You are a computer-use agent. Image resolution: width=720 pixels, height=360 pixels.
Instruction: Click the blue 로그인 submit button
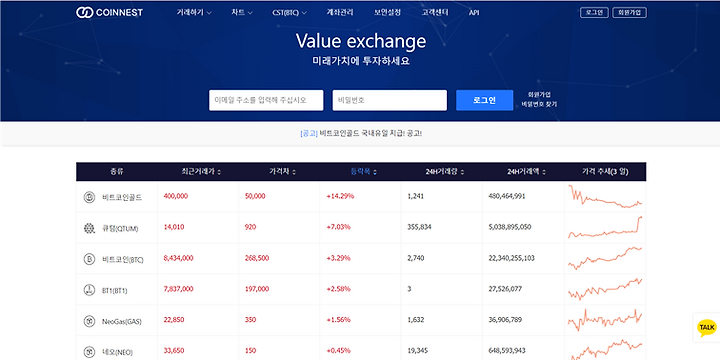point(484,100)
